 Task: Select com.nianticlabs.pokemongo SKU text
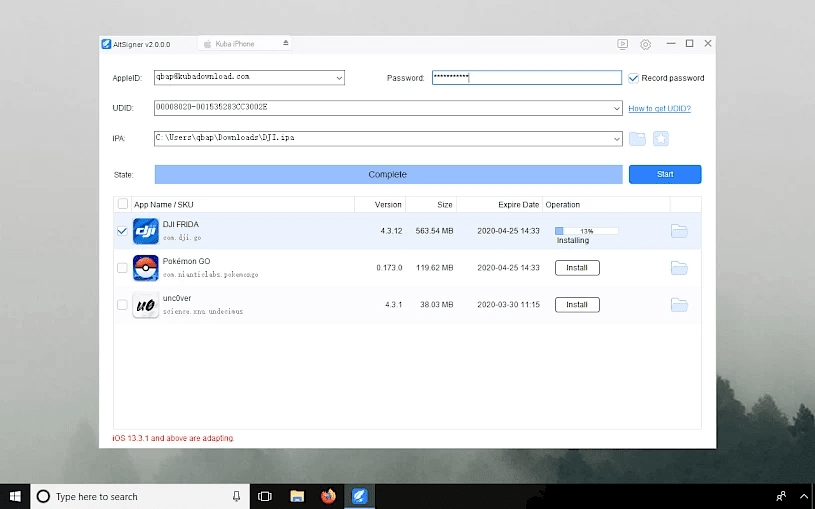click(x=210, y=275)
